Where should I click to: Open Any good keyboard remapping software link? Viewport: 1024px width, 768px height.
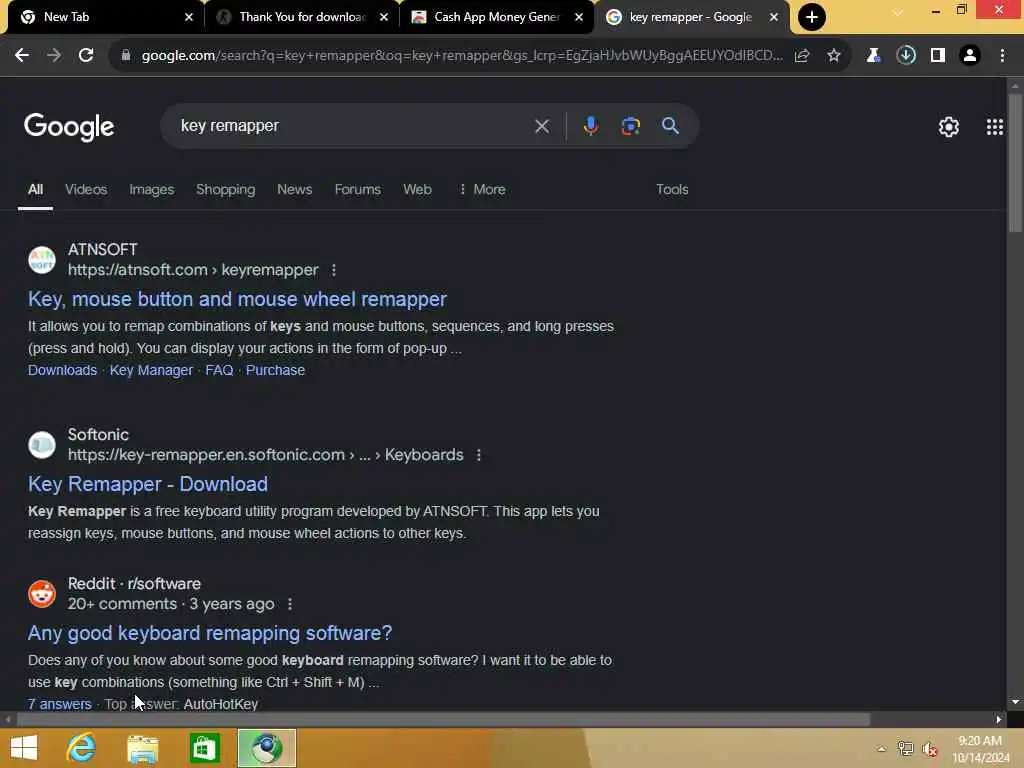(210, 633)
